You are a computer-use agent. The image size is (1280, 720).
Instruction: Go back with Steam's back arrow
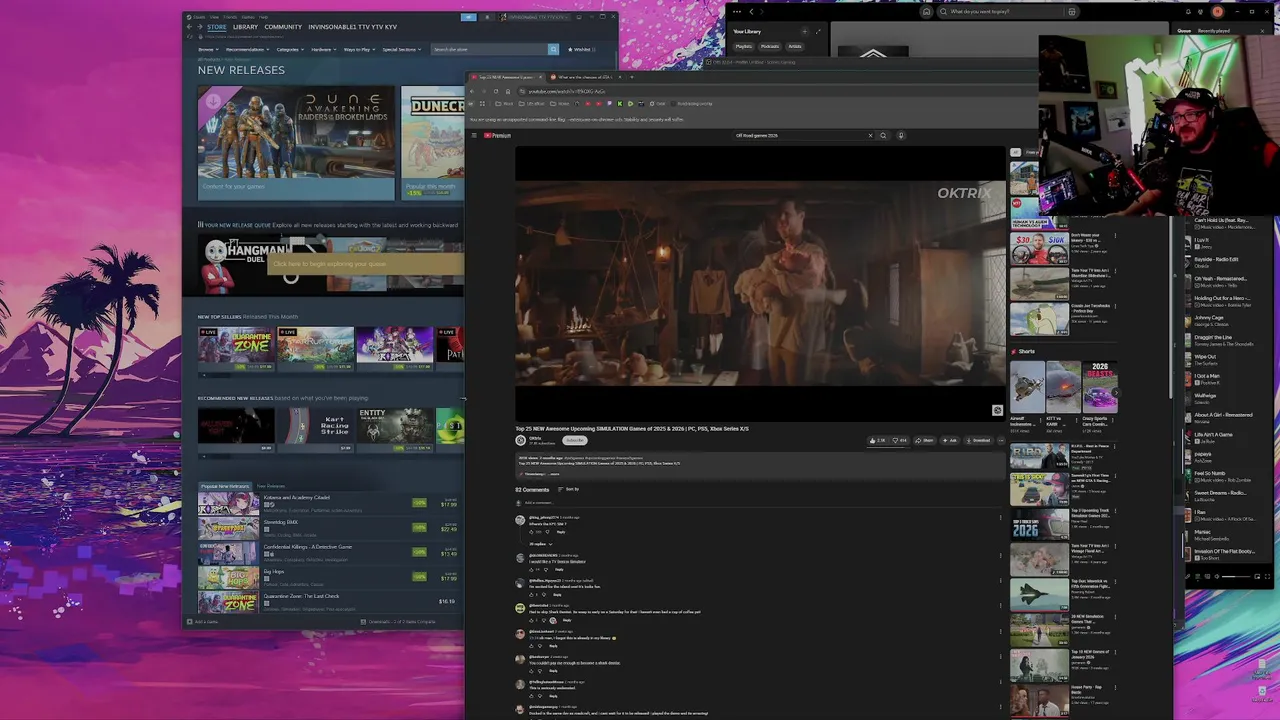[190, 27]
